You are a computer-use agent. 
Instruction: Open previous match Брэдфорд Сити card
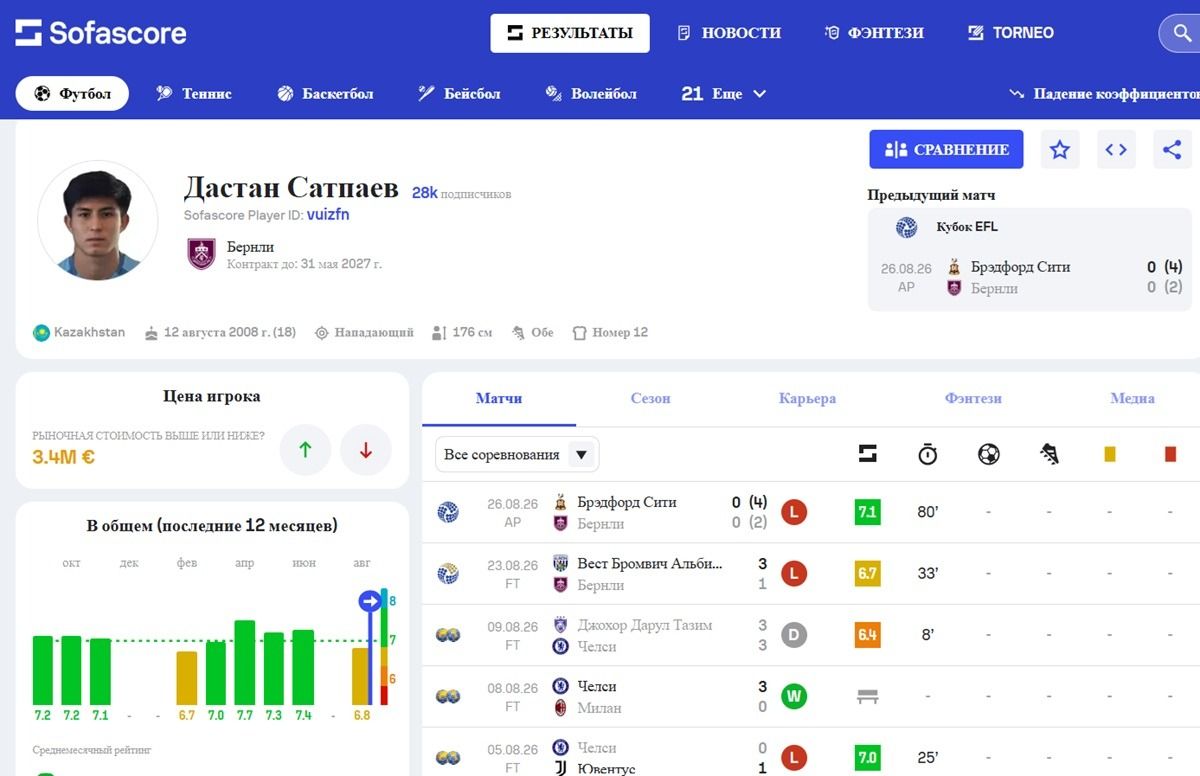pos(1031,278)
